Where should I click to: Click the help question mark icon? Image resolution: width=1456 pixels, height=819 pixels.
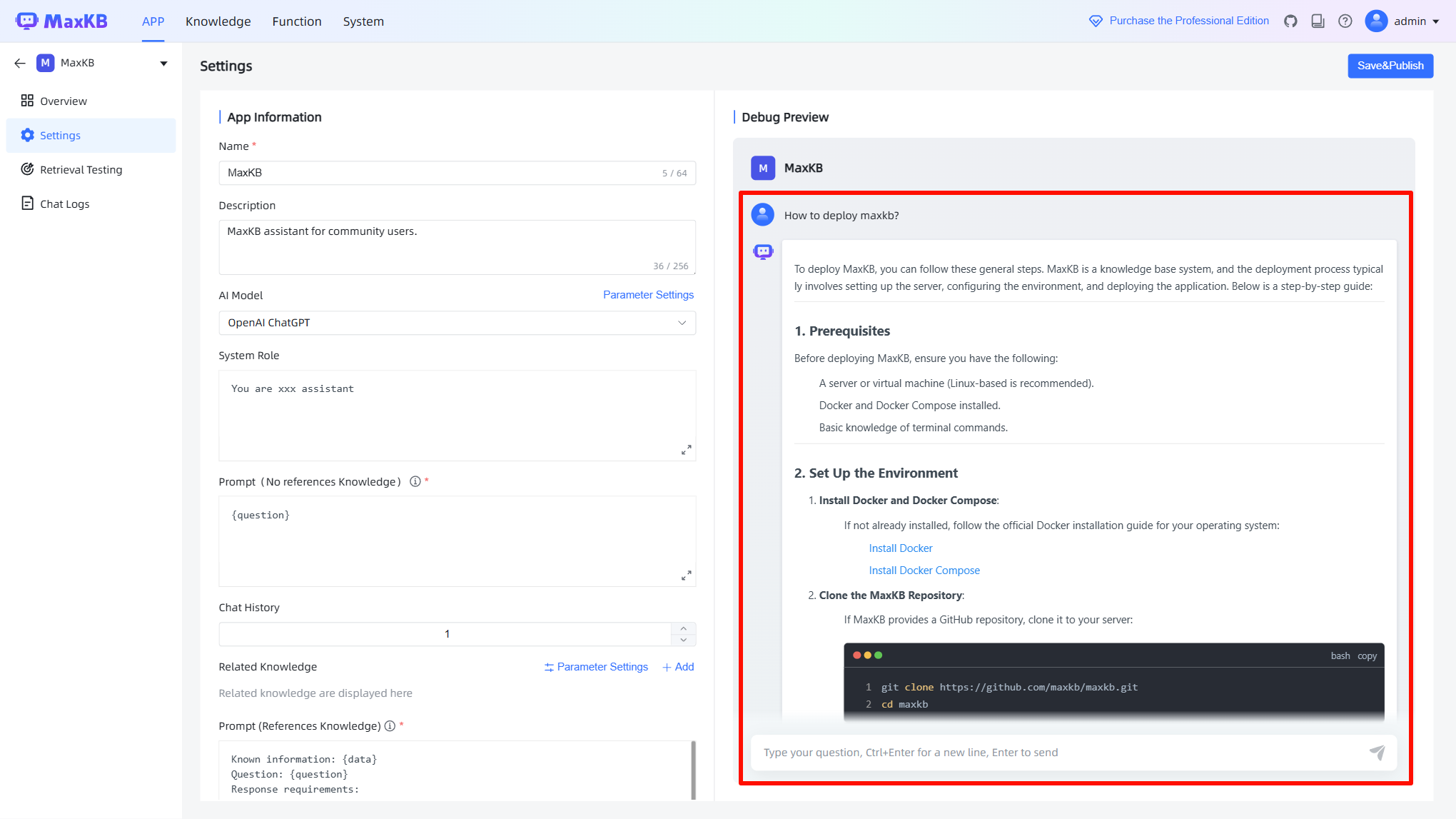(x=1345, y=21)
